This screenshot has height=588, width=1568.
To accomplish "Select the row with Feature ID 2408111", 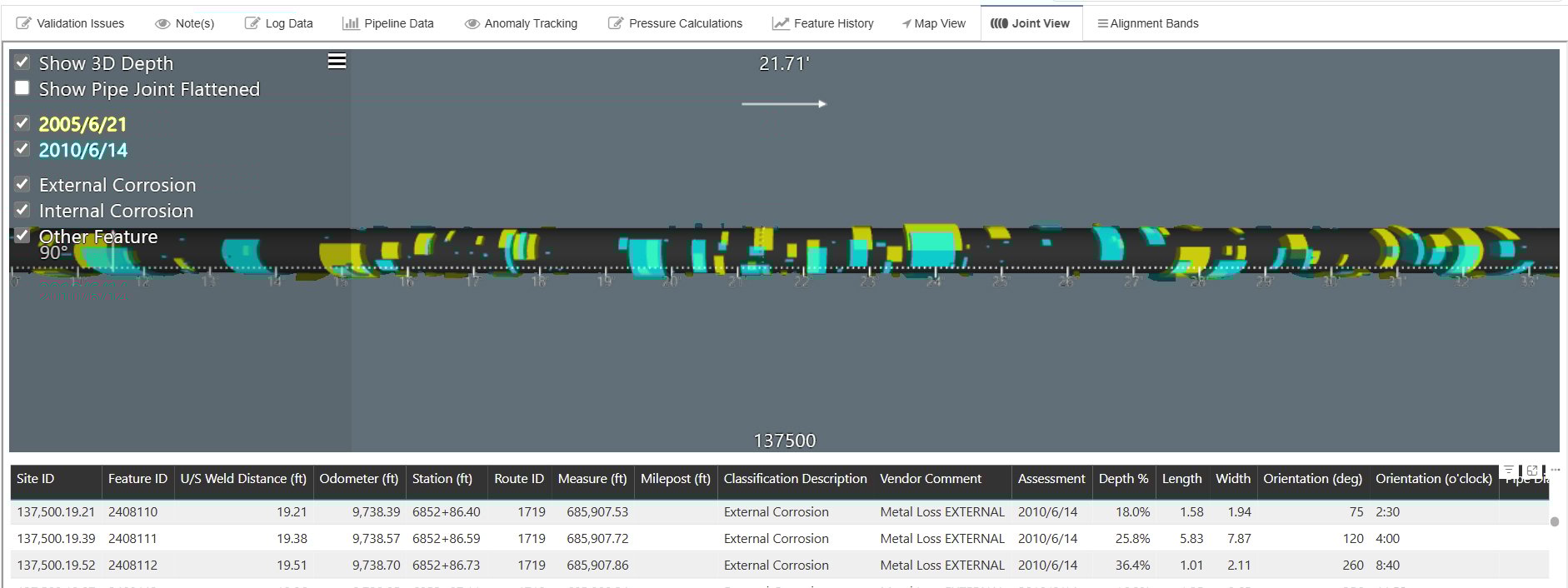I will click(132, 539).
